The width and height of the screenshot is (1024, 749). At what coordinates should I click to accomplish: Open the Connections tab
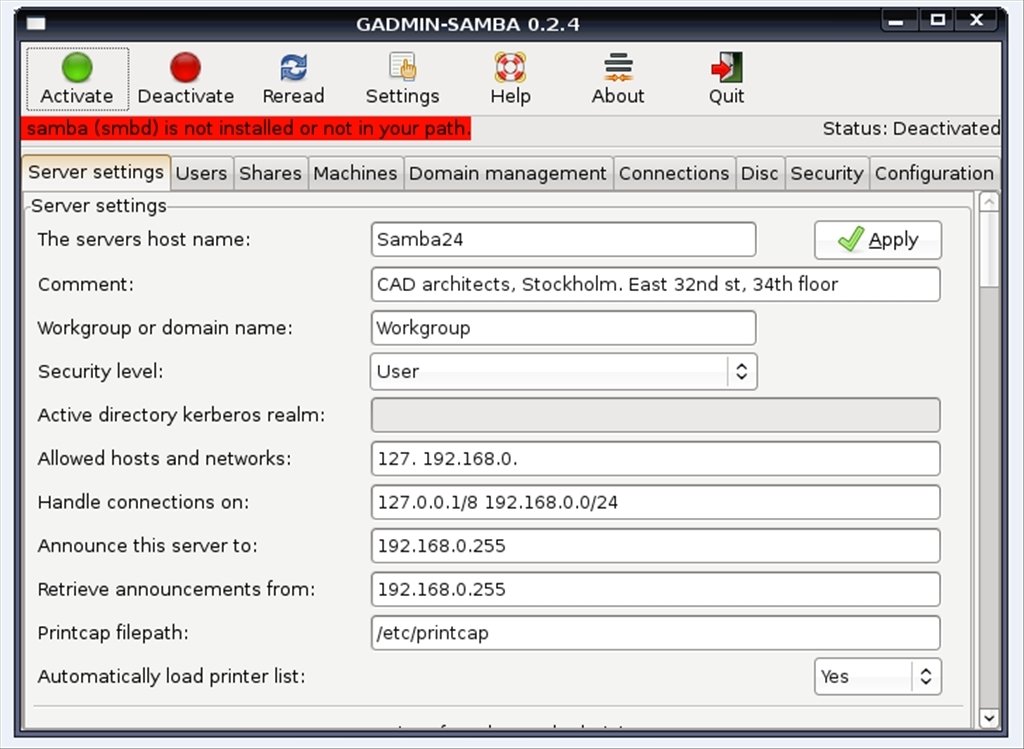[x=674, y=174]
